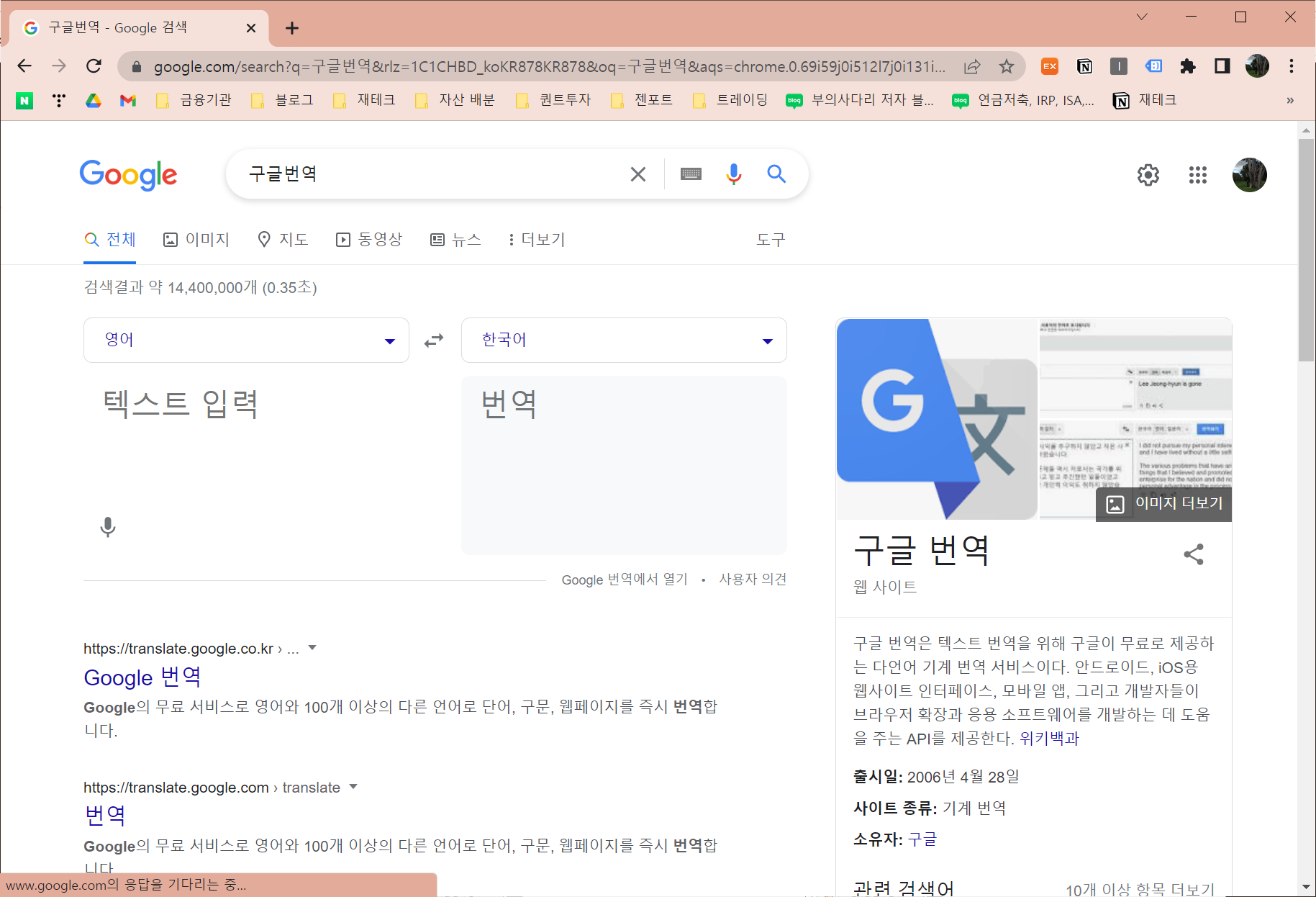Screen dimensions: 1316x897
Task: Open the Google apps grid icon
Action: click(x=1198, y=175)
